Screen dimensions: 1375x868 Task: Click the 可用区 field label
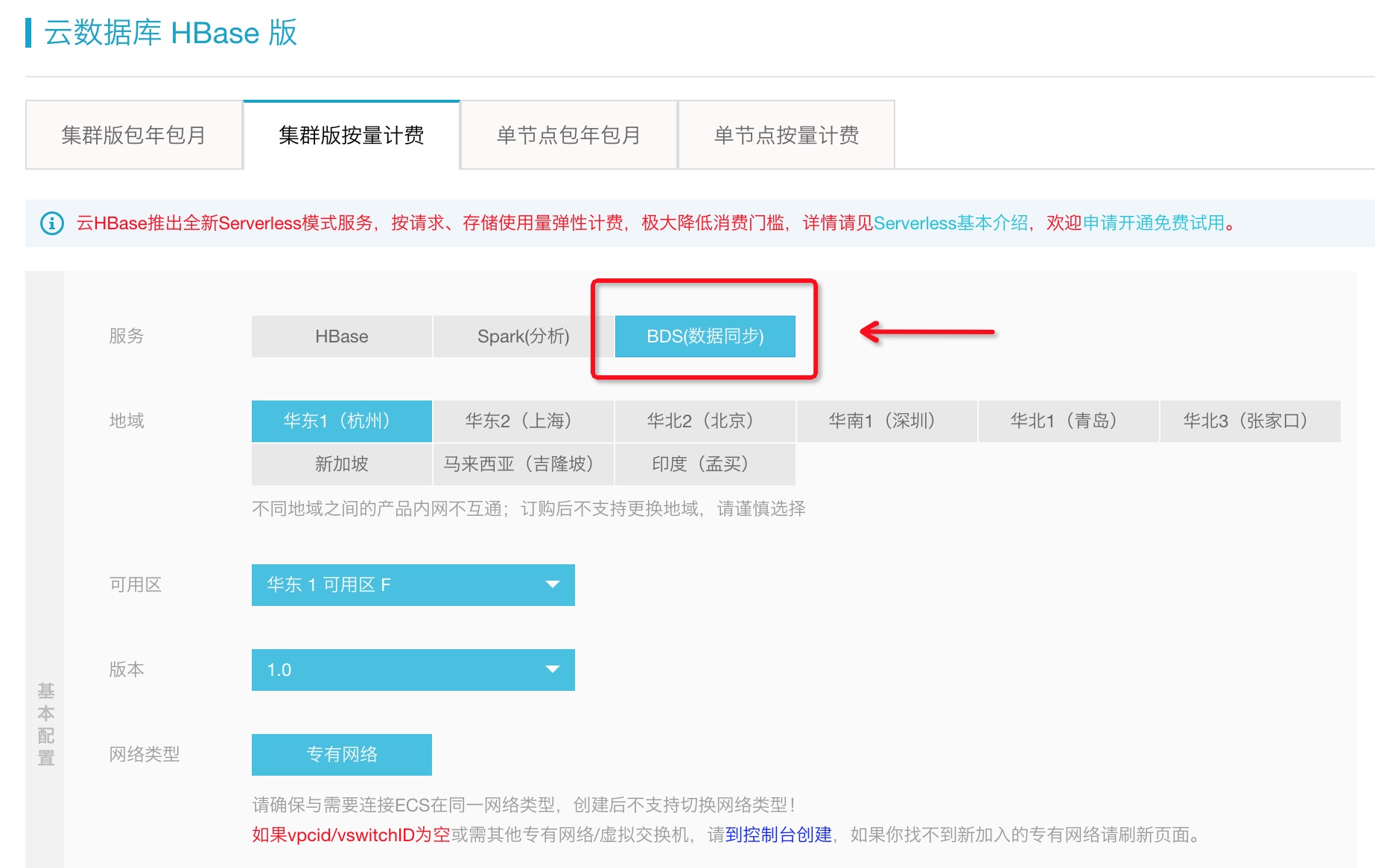tap(136, 585)
